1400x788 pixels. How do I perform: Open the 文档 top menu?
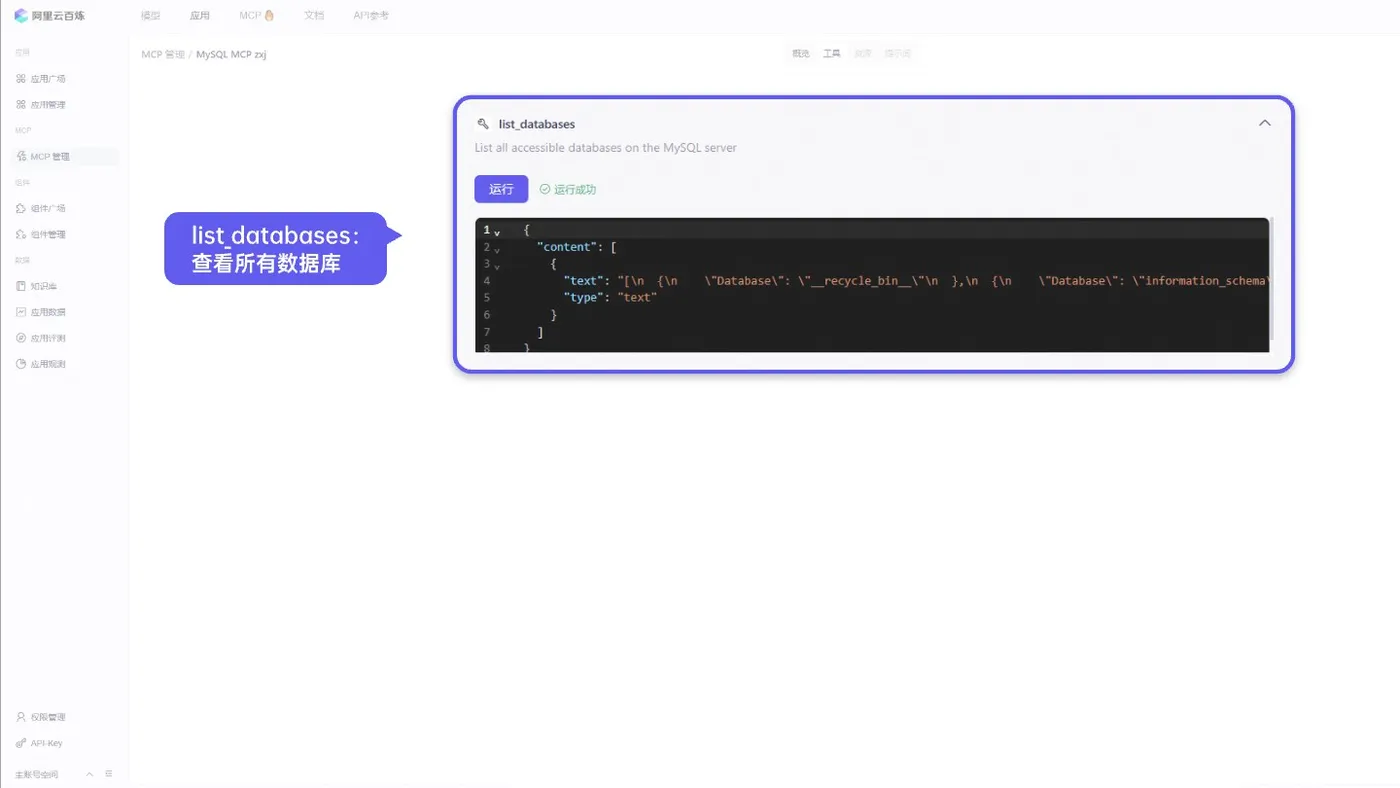point(314,16)
